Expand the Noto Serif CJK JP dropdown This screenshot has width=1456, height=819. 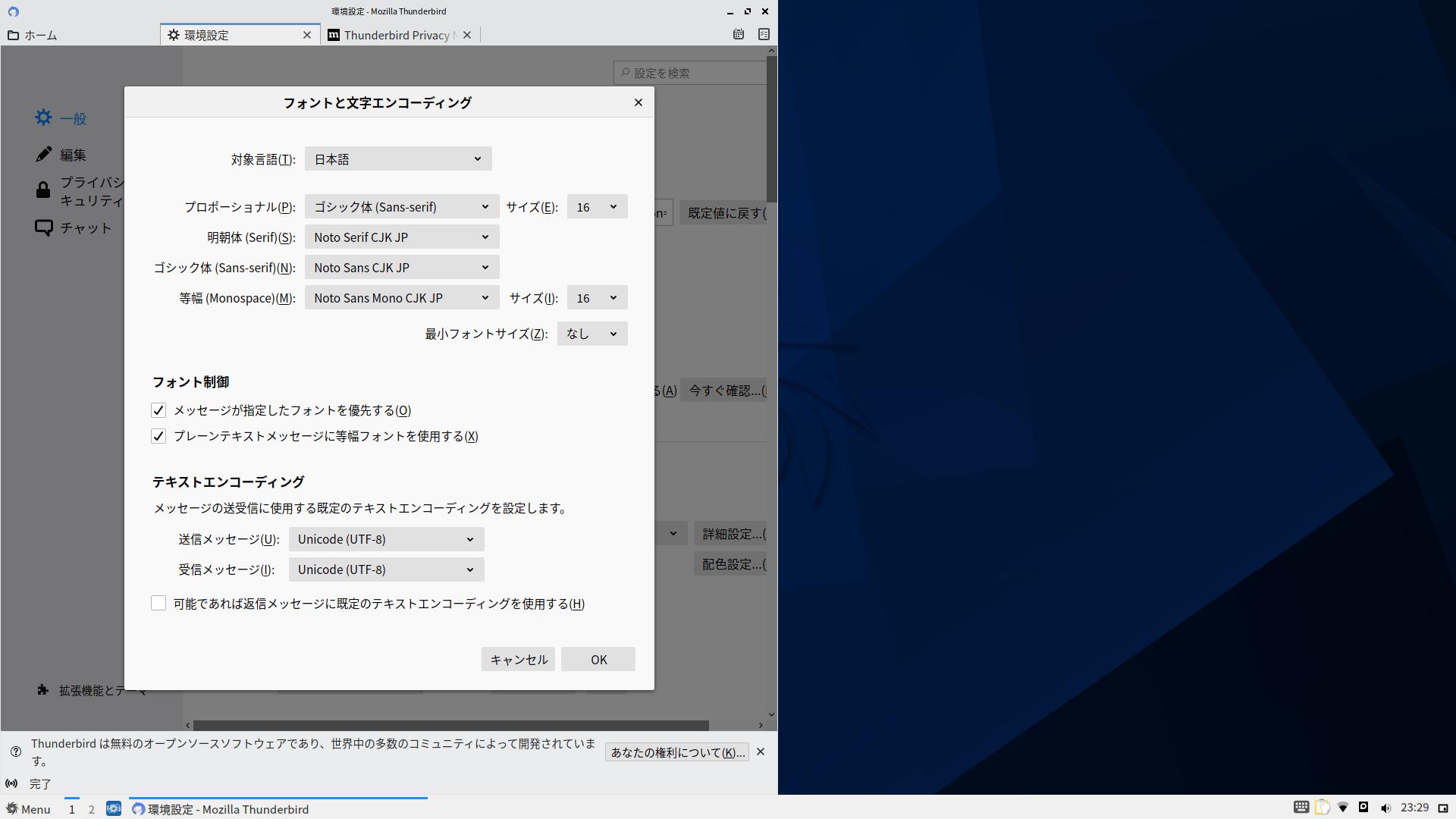(x=401, y=237)
